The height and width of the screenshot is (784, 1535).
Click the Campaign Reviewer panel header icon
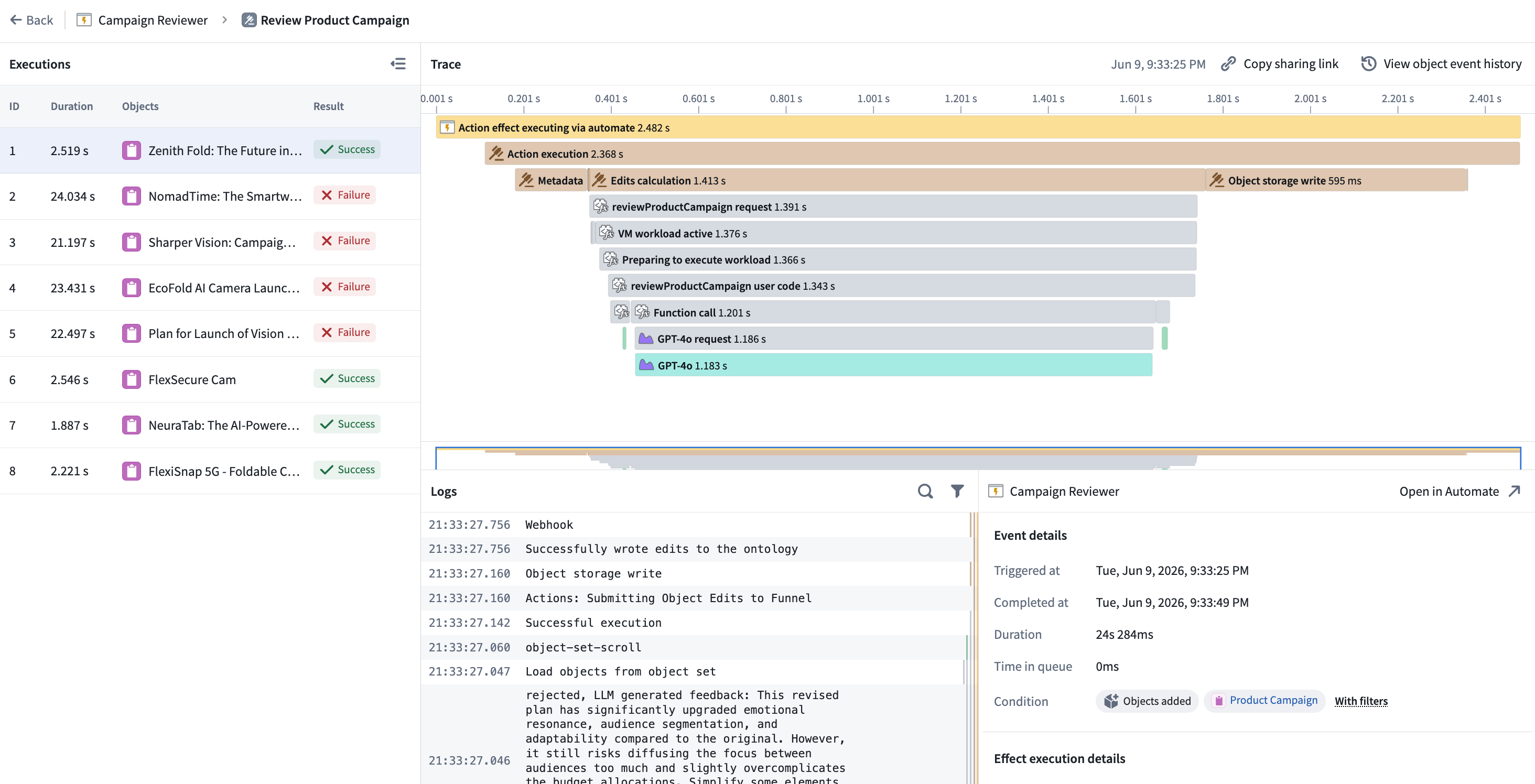tap(996, 492)
